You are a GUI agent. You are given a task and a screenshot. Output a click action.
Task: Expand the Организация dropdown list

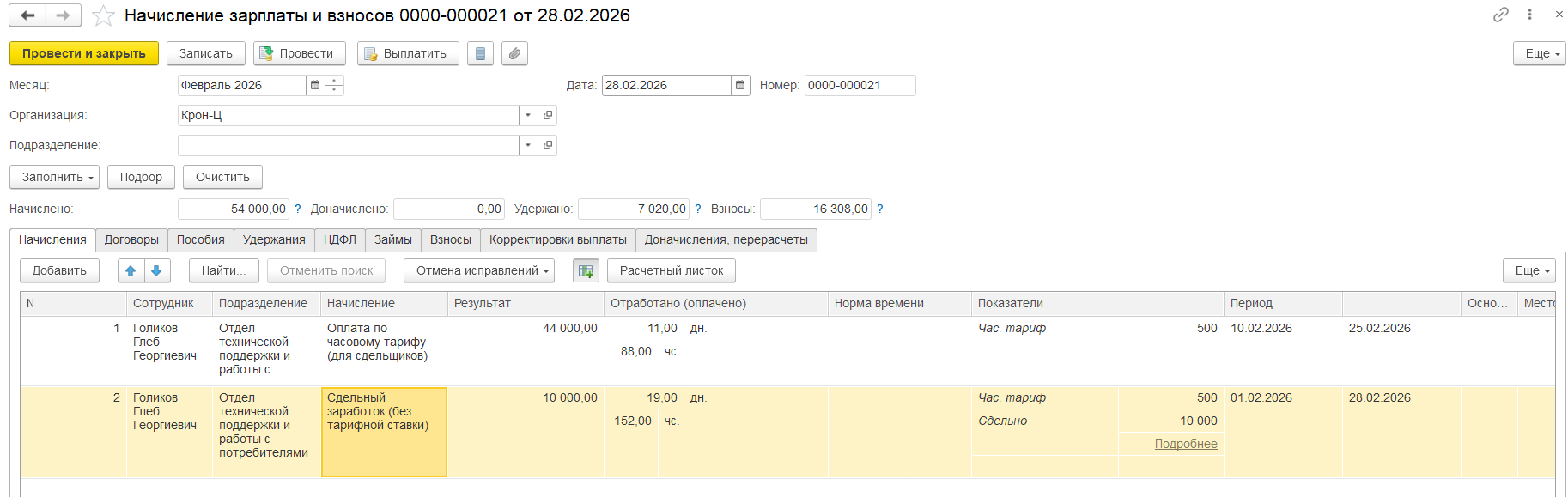pos(528,115)
